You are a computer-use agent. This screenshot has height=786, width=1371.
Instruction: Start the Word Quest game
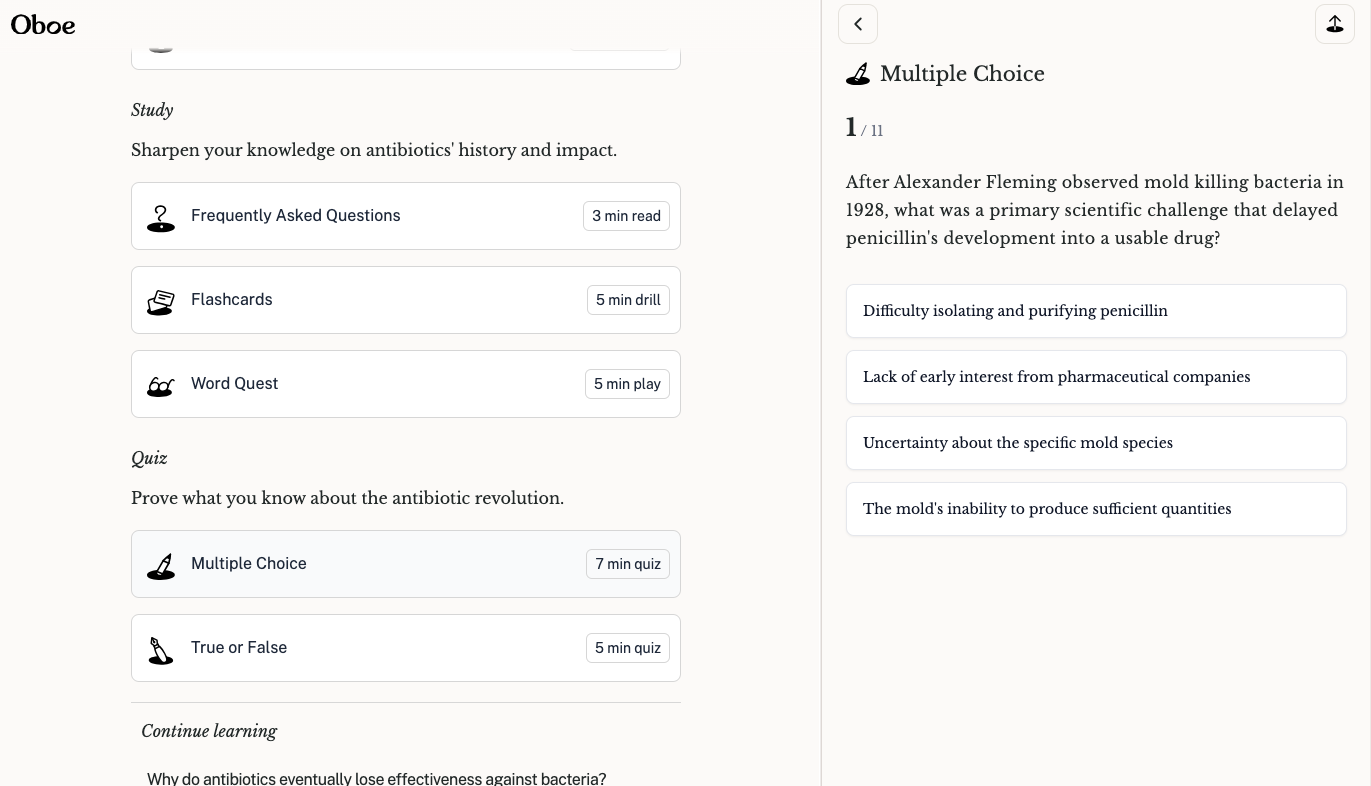coord(235,384)
